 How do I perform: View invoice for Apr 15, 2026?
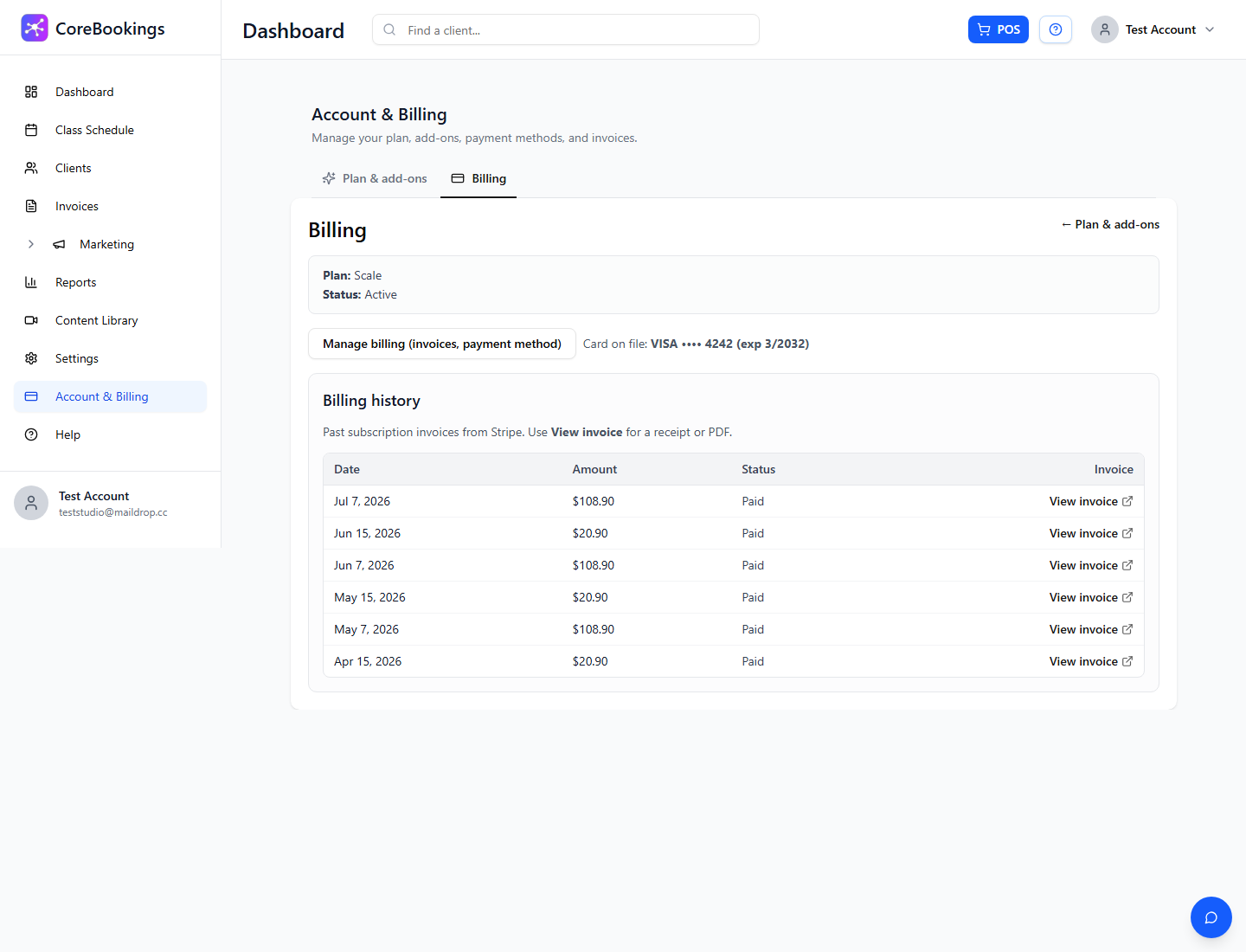coord(1091,661)
